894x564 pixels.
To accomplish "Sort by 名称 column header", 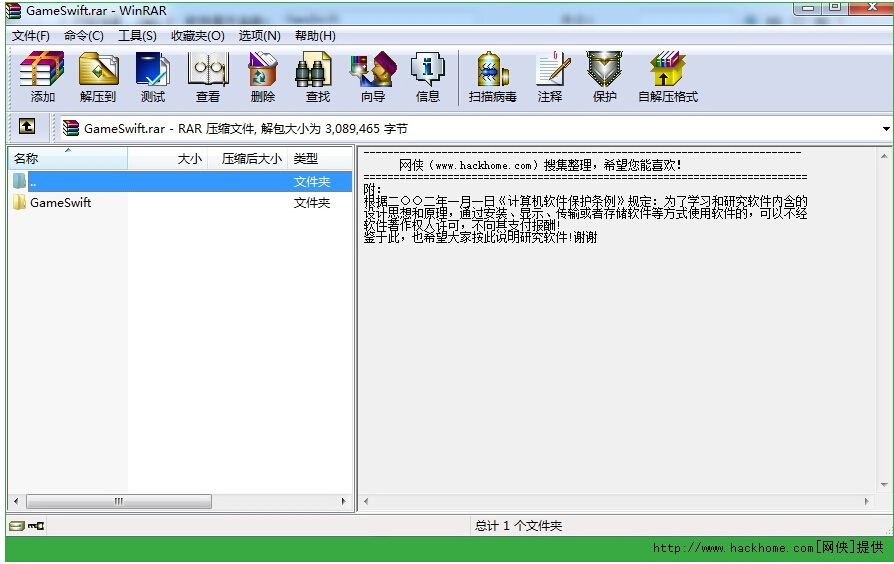I will [x=68, y=159].
